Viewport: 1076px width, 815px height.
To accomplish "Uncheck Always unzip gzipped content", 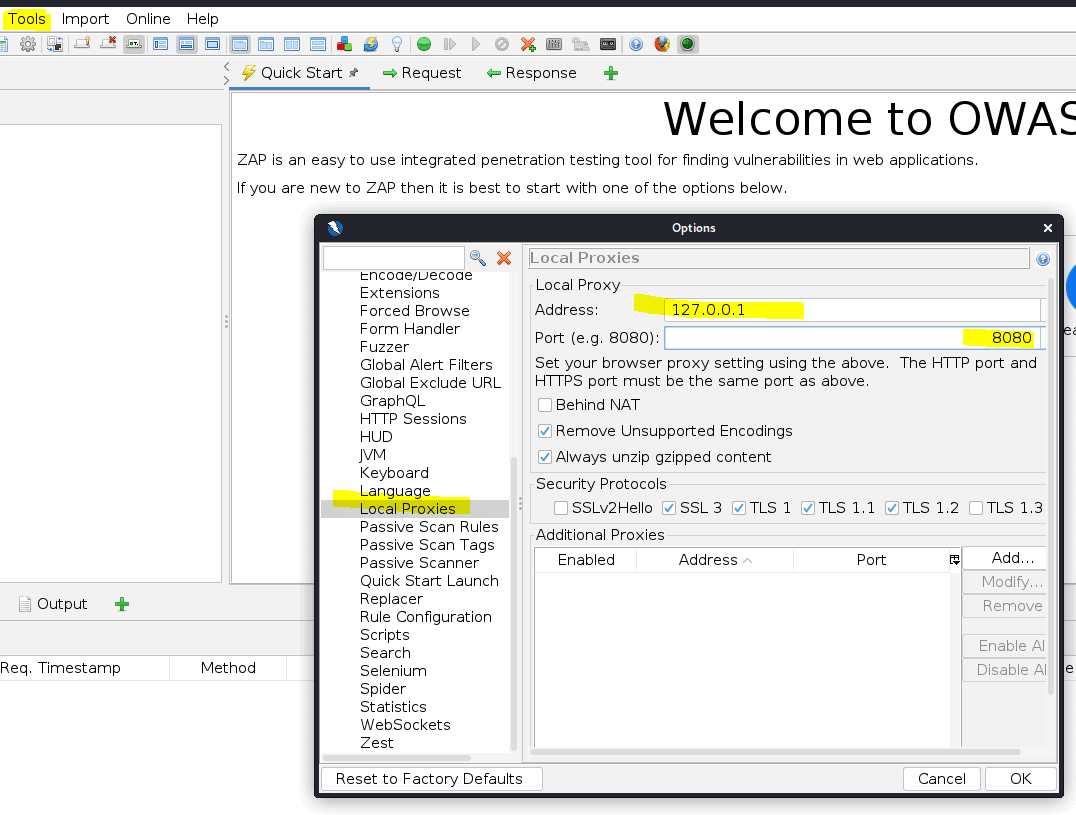I will pos(545,458).
